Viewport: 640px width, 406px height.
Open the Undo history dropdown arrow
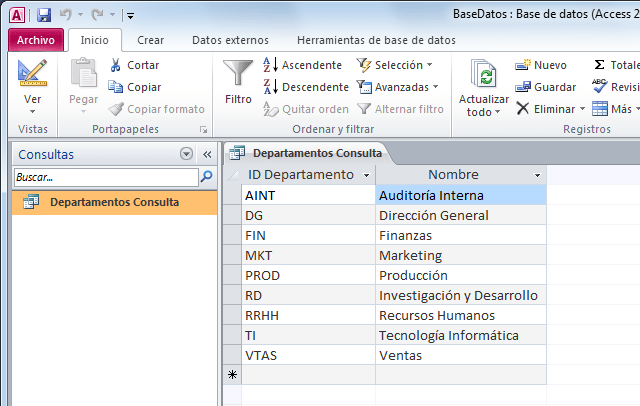(80, 15)
